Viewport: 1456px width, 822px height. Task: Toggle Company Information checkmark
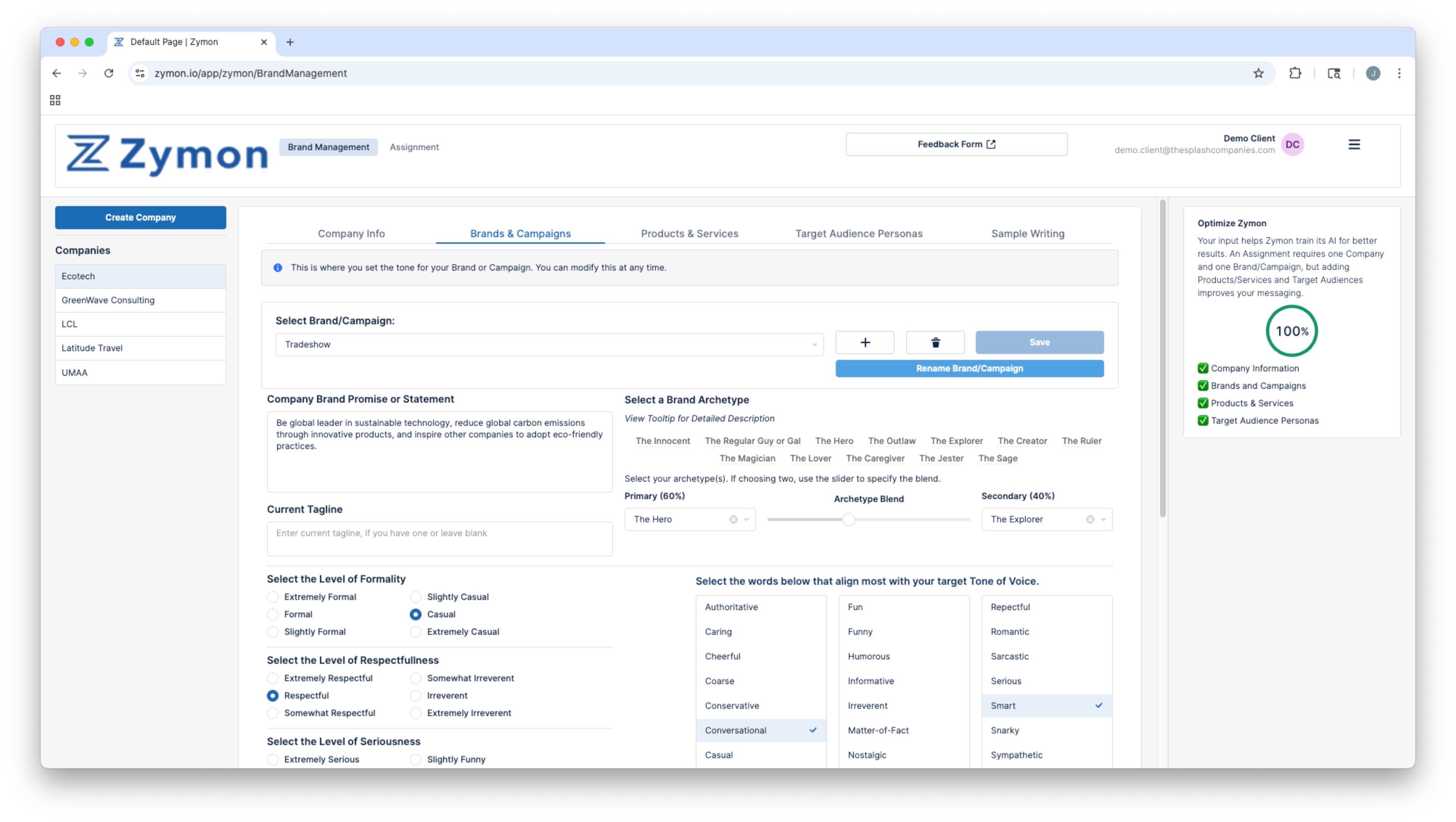point(1203,368)
